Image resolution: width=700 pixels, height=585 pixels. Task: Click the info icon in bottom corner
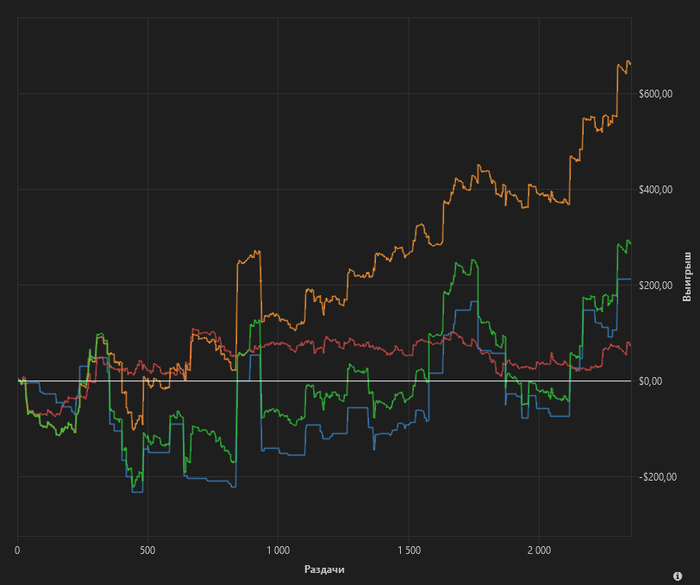click(677, 576)
